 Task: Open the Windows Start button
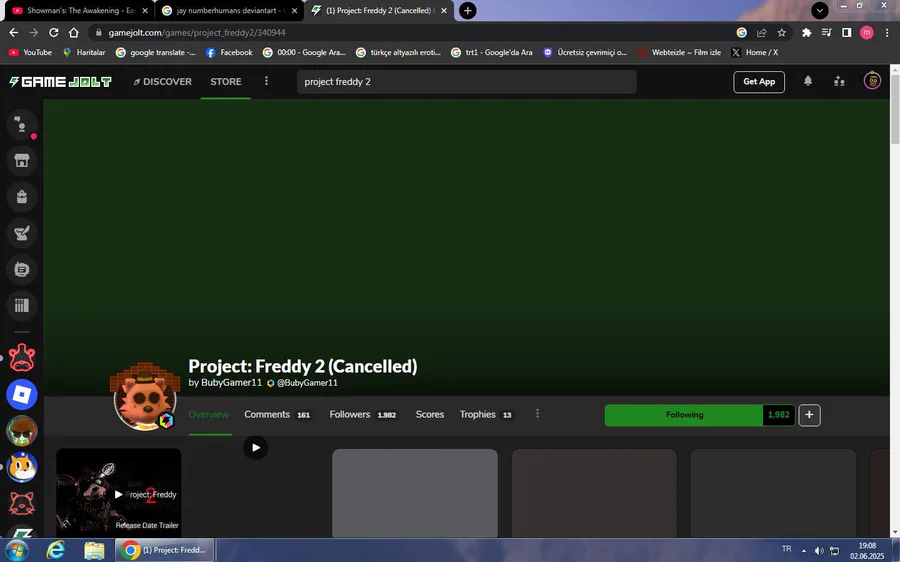(15, 550)
